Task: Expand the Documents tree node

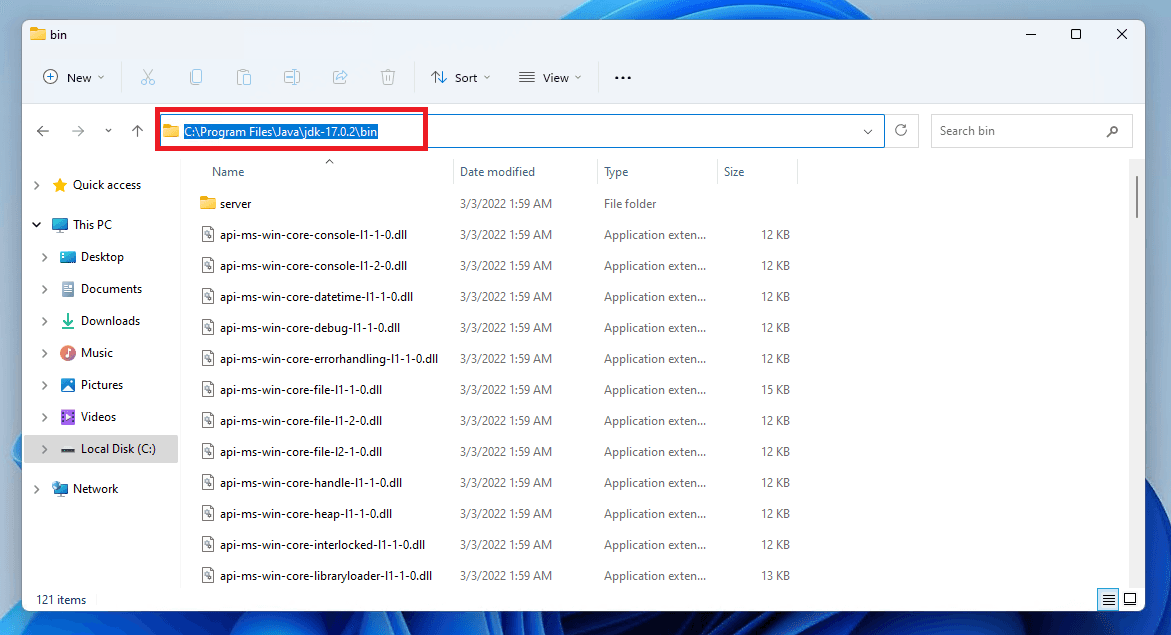Action: pos(45,289)
